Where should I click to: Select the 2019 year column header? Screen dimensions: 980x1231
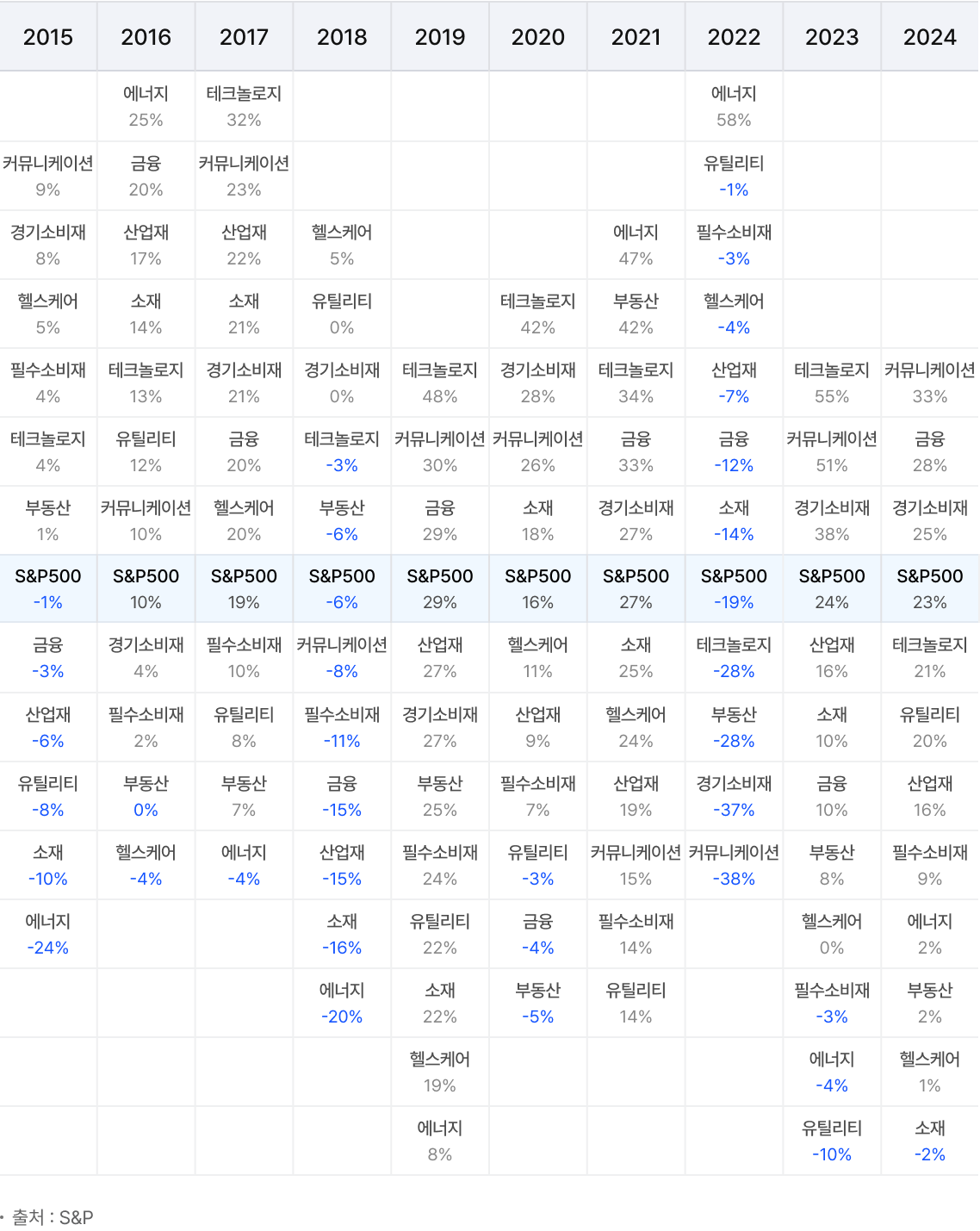[440, 37]
